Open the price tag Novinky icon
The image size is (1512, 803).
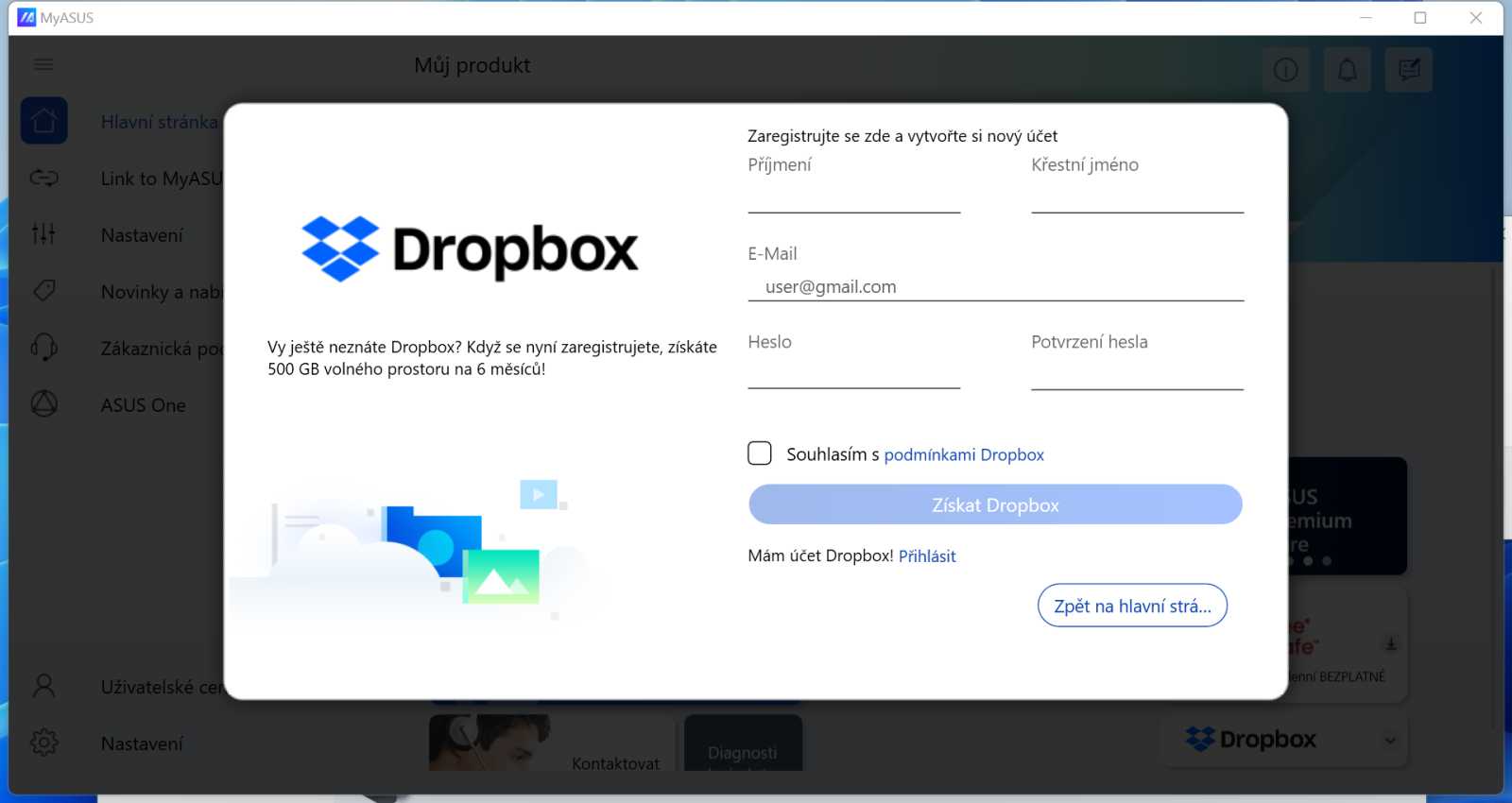[x=43, y=290]
